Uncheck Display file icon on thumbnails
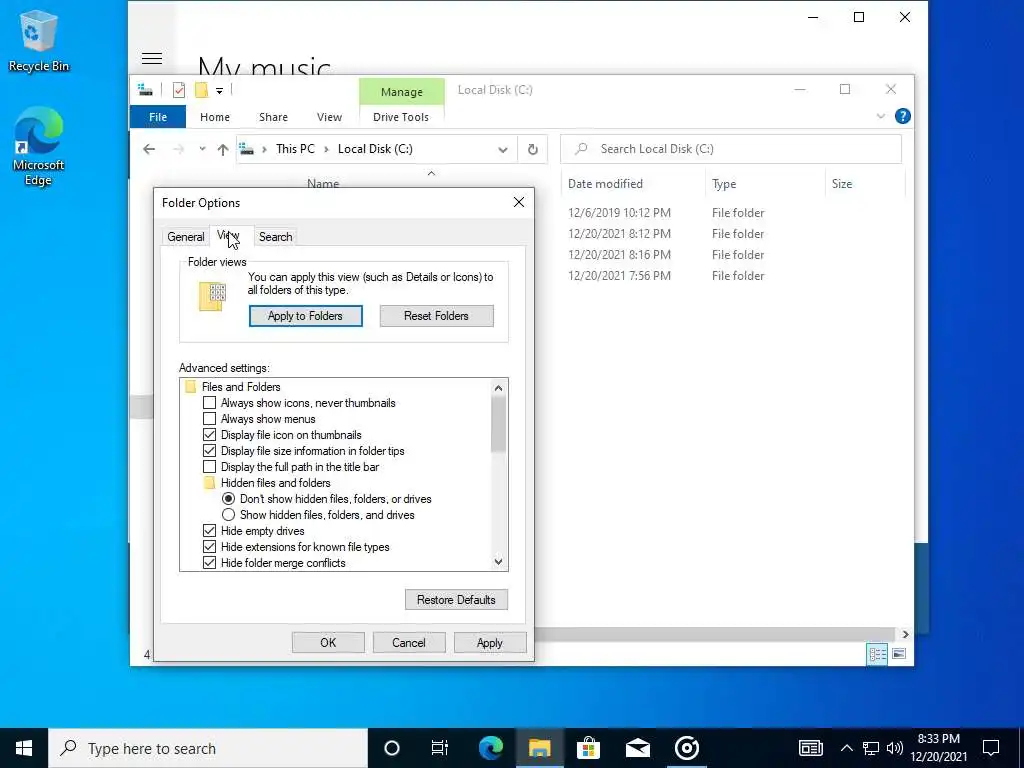 209,435
